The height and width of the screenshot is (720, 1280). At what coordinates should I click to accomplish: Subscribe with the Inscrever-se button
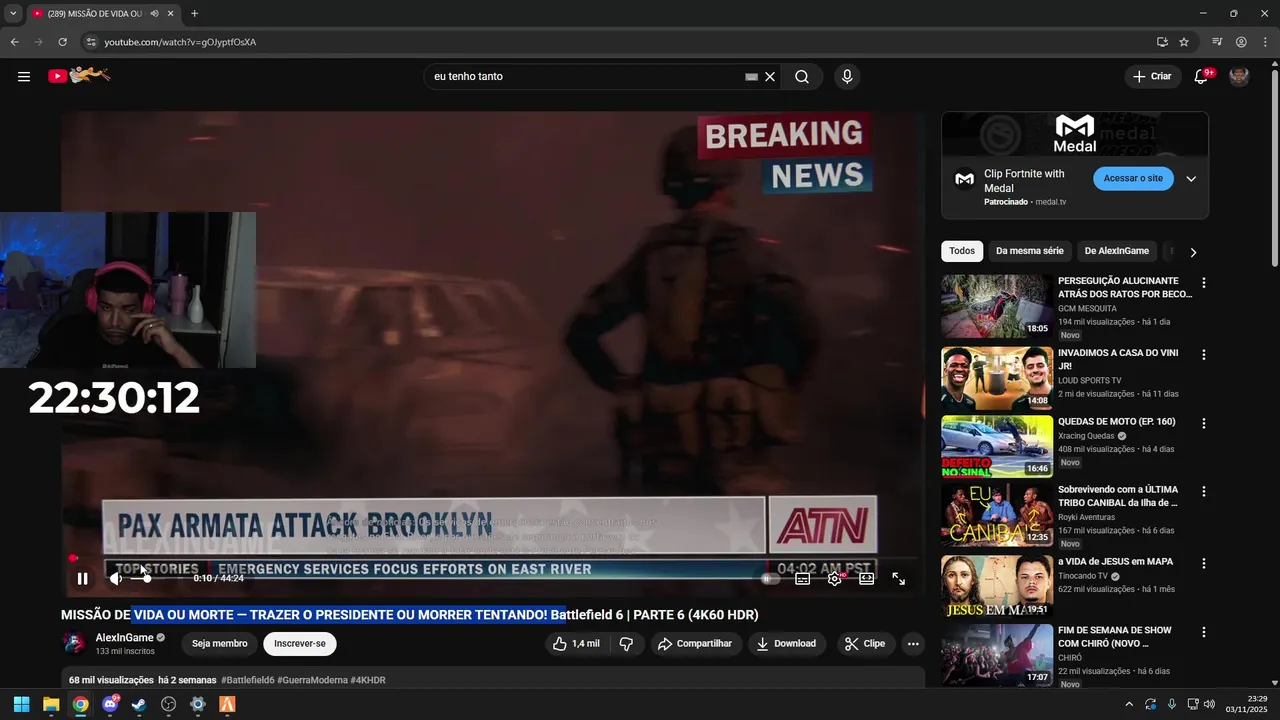tap(300, 643)
